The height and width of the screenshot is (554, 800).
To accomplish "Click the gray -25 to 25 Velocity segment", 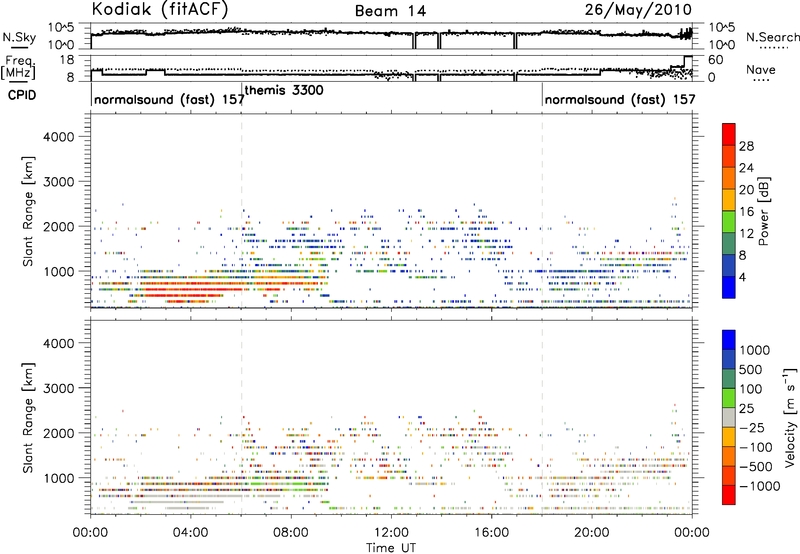I will pos(729,417).
